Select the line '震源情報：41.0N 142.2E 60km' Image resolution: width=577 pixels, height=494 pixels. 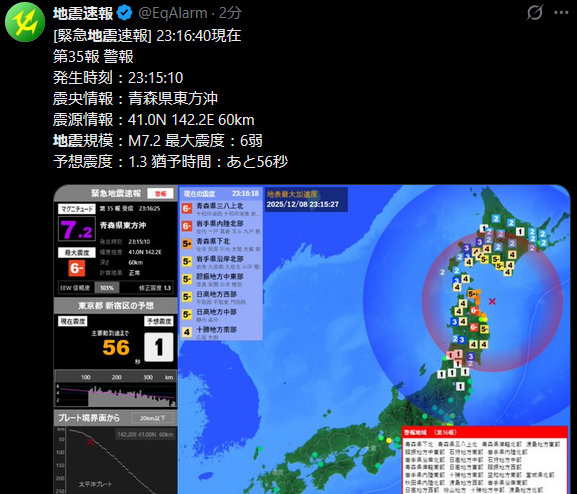pos(154,120)
